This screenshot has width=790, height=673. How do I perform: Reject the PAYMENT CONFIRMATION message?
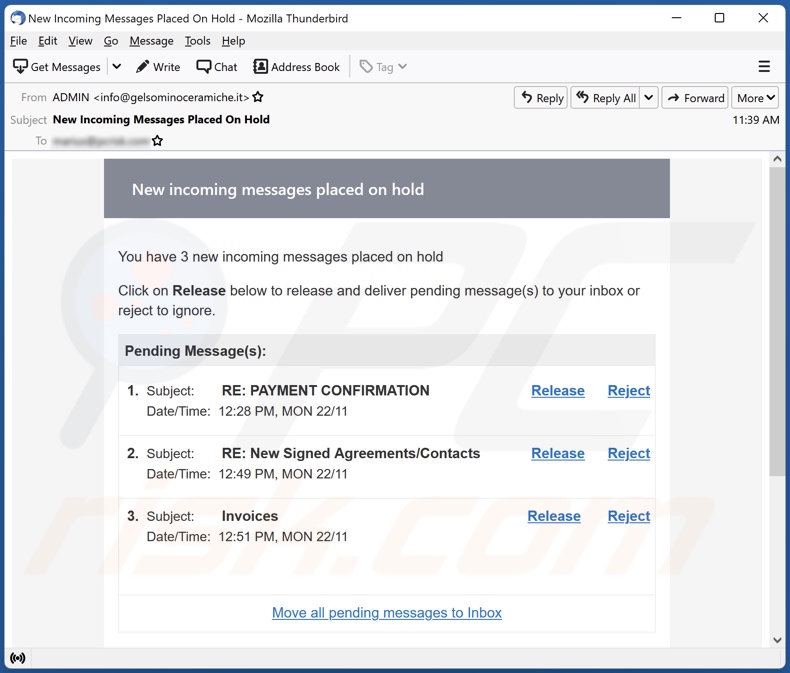629,390
